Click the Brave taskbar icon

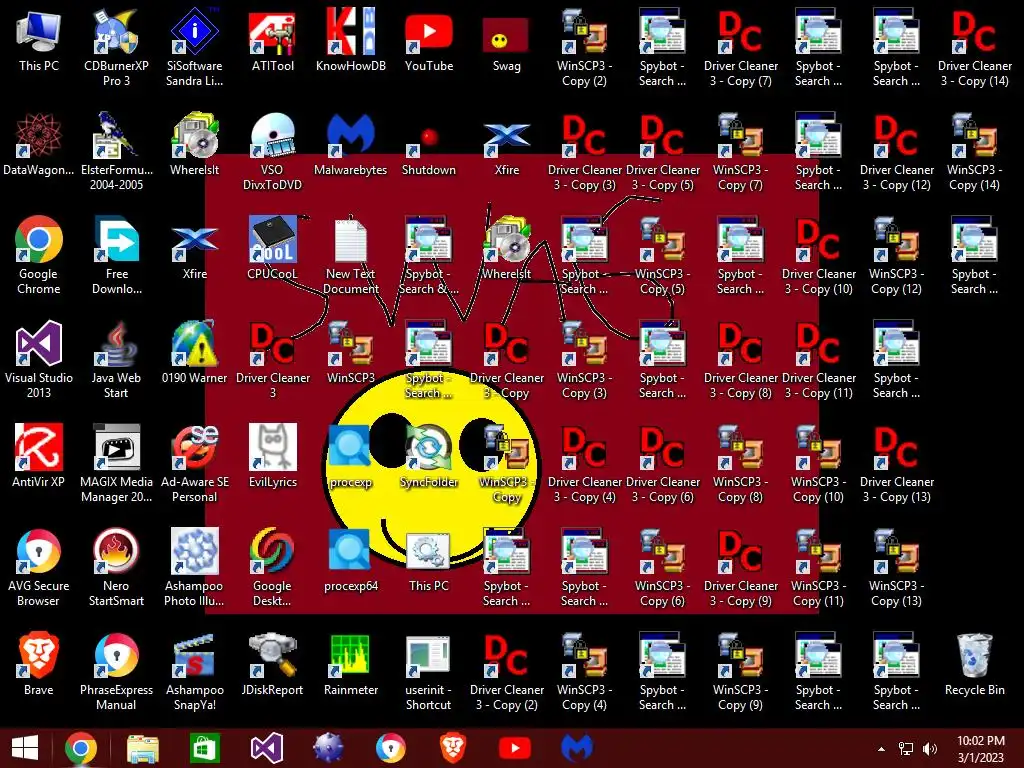click(x=453, y=748)
